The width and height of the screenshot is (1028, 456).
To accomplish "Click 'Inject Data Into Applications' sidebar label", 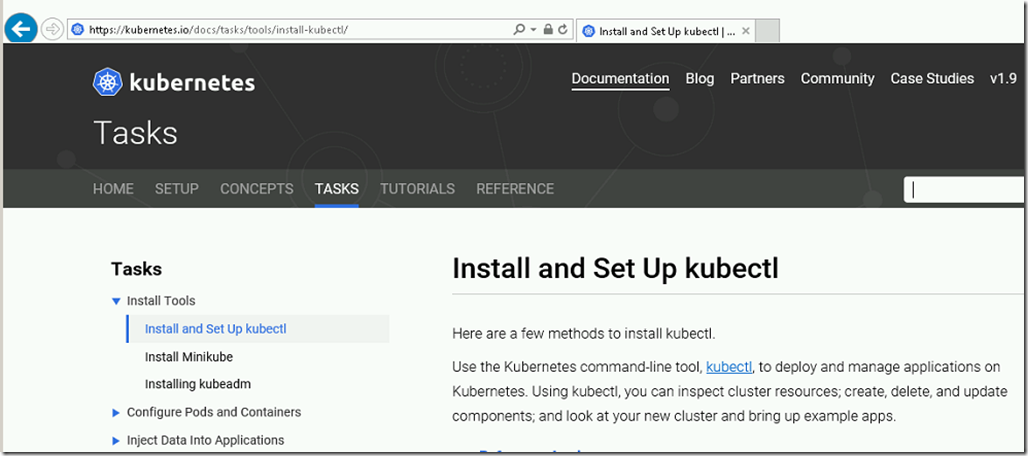I will coord(205,440).
